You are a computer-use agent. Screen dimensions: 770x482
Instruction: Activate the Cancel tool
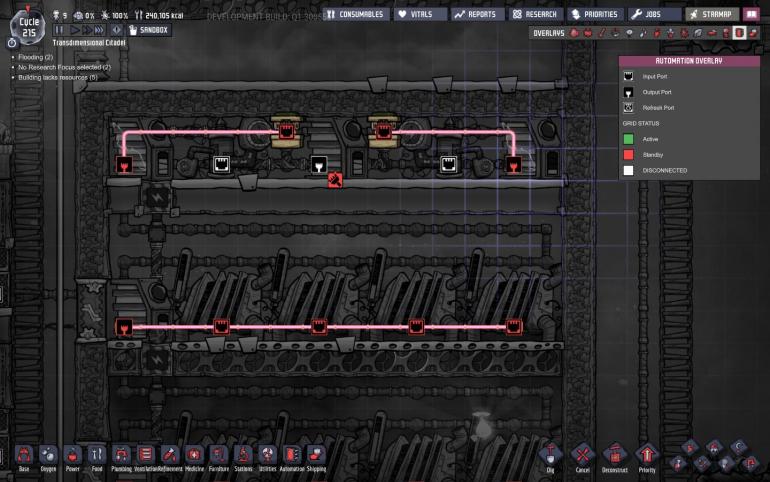pyautogui.click(x=583, y=456)
